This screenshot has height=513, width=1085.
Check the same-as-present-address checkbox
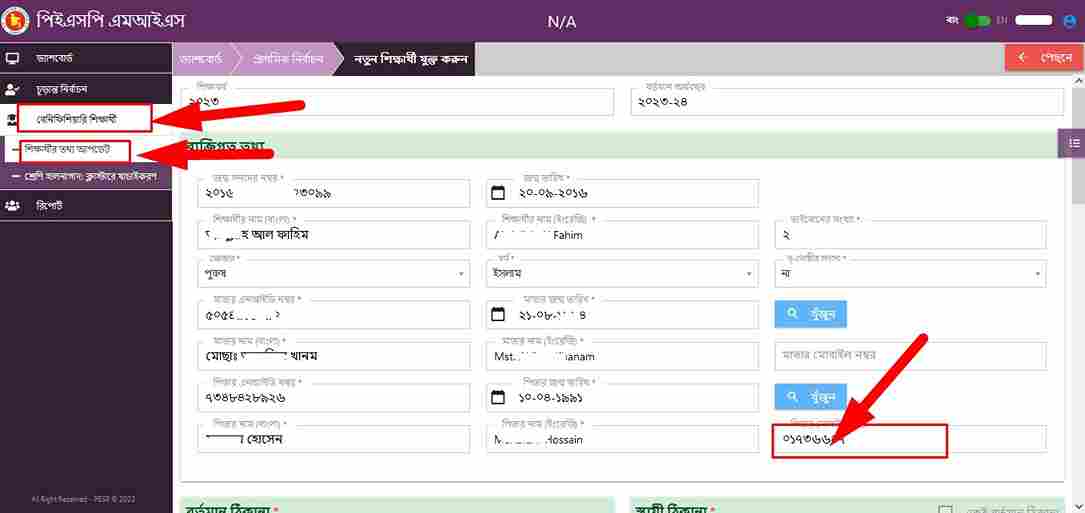(944, 509)
